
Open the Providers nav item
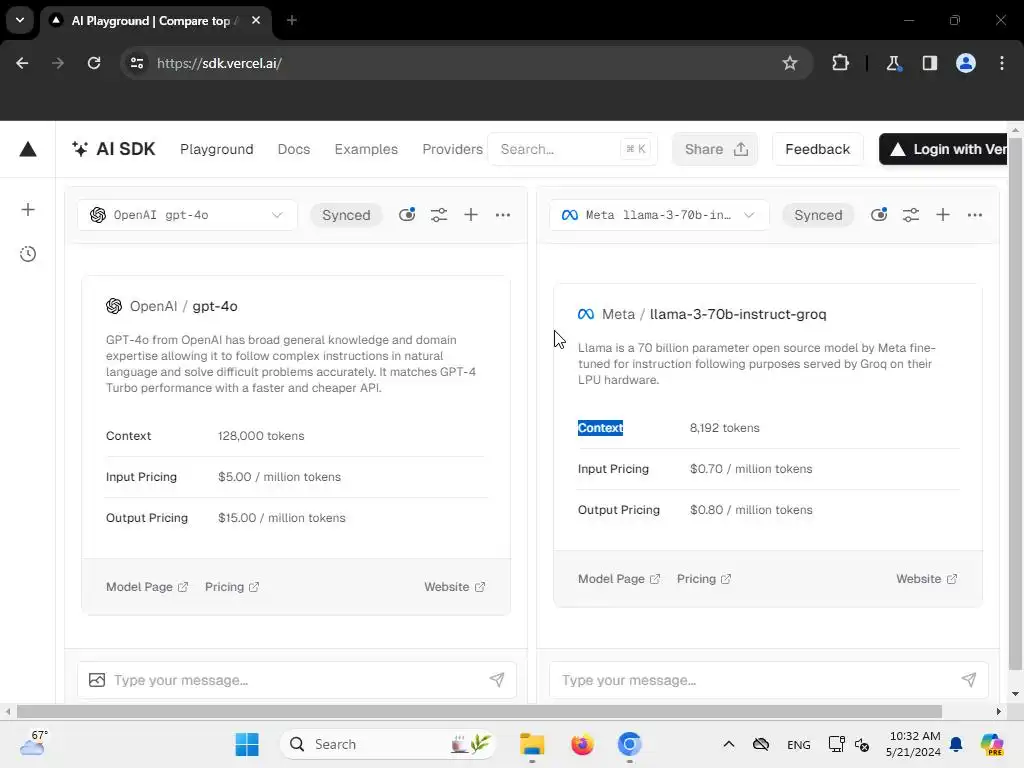coord(453,150)
